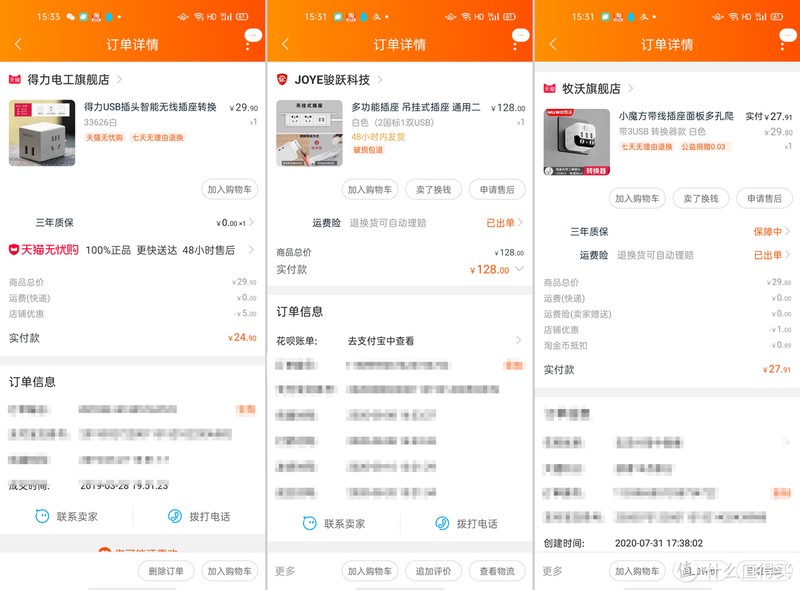Open the 多功能插座 吊挂式插座 product title
This screenshot has height=590, width=800.
click(x=416, y=107)
